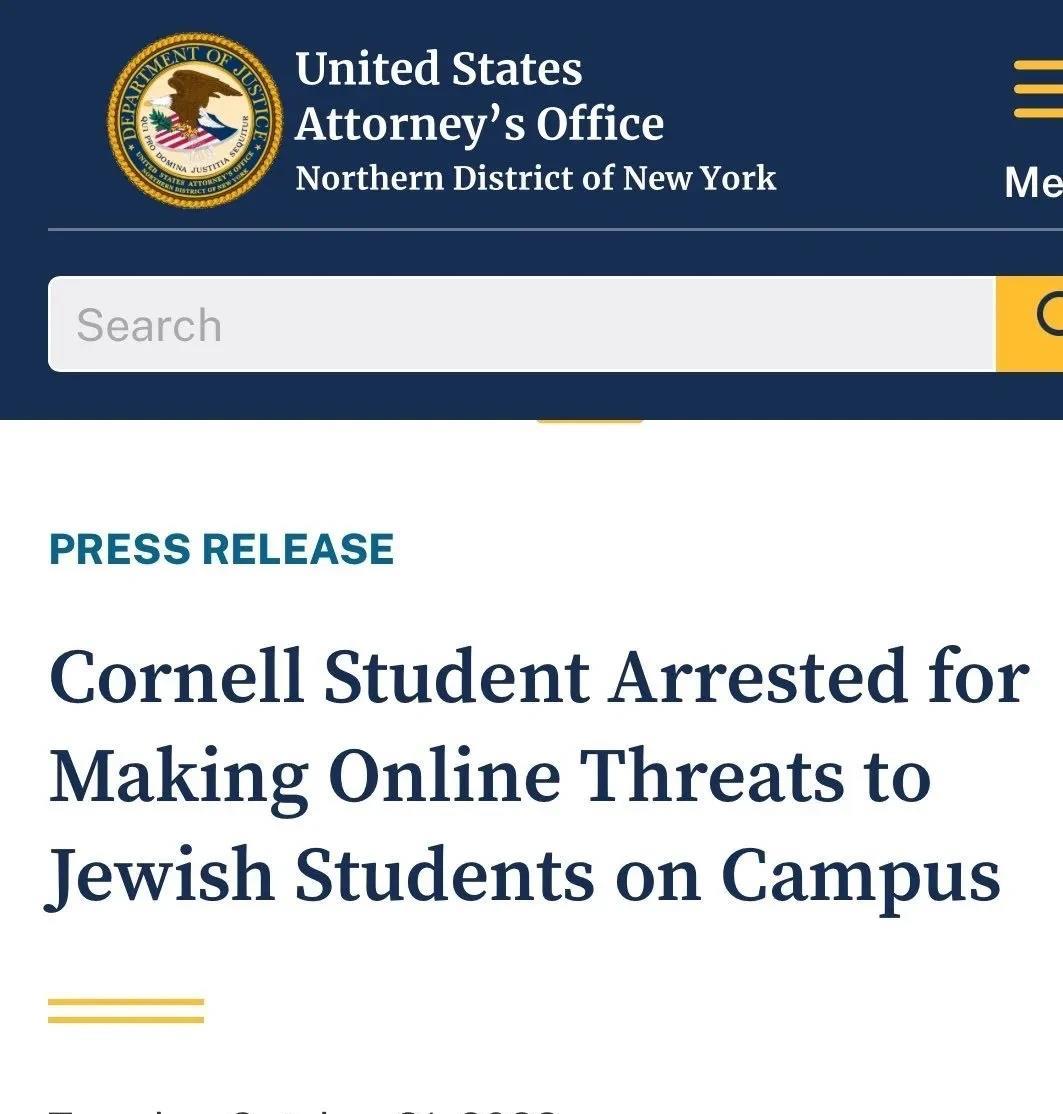This screenshot has height=1114, width=1063.
Task: Click the thin divider line under header
Action: tap(555, 229)
